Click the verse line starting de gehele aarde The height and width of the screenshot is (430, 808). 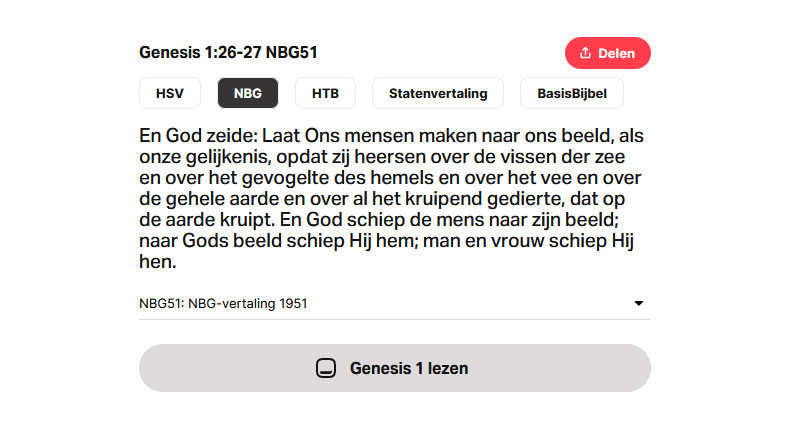click(382, 199)
